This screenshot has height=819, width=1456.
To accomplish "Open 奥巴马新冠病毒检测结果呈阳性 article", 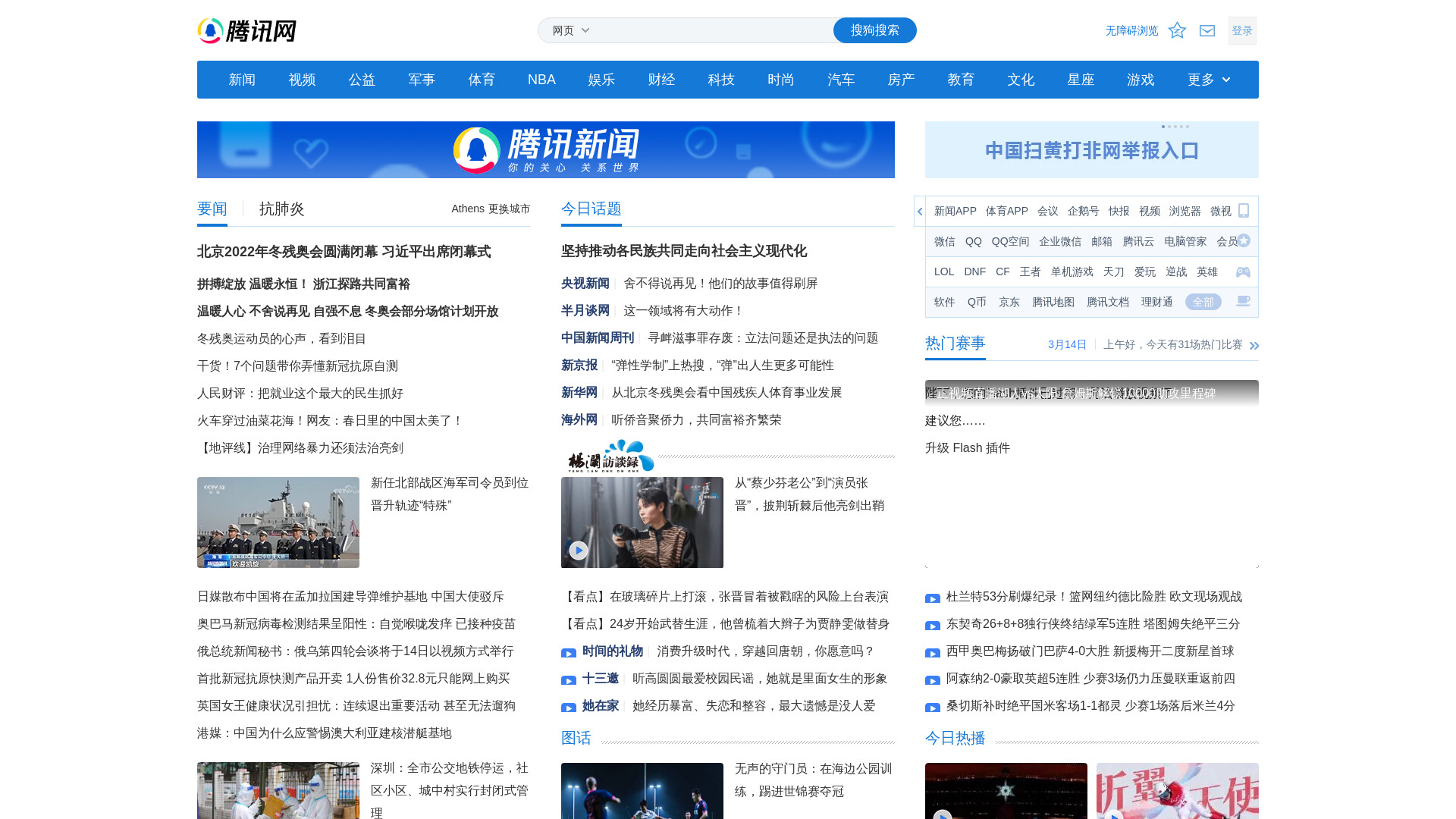I will 356,623.
